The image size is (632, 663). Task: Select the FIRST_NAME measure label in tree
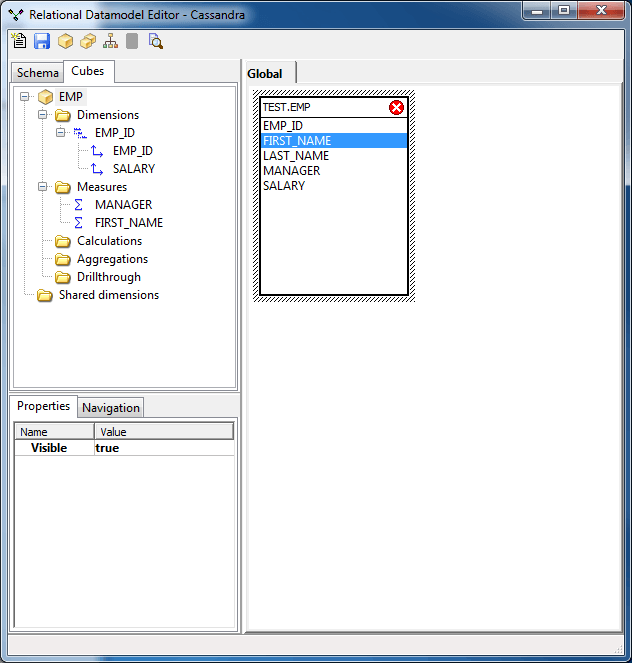pos(129,223)
